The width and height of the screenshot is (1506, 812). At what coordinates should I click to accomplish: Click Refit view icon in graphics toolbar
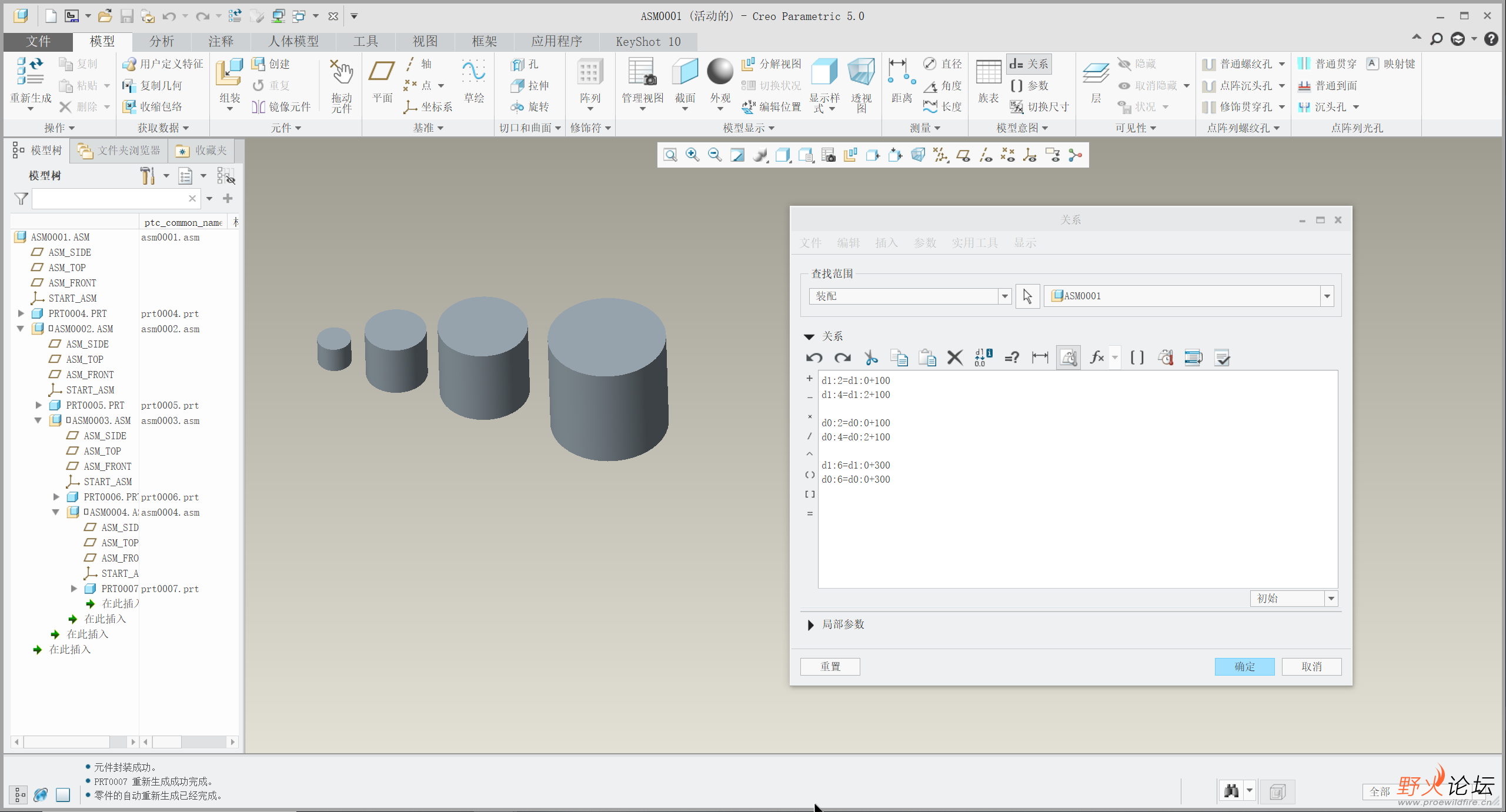tap(670, 155)
